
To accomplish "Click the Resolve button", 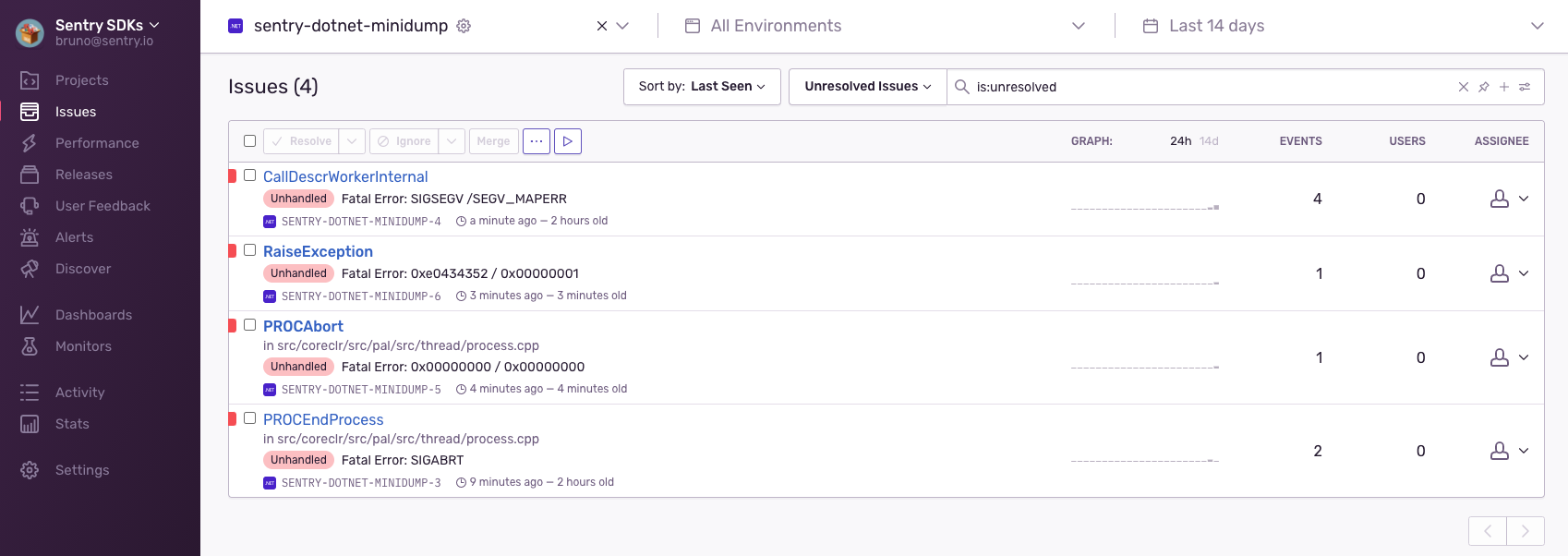I will coord(301,141).
